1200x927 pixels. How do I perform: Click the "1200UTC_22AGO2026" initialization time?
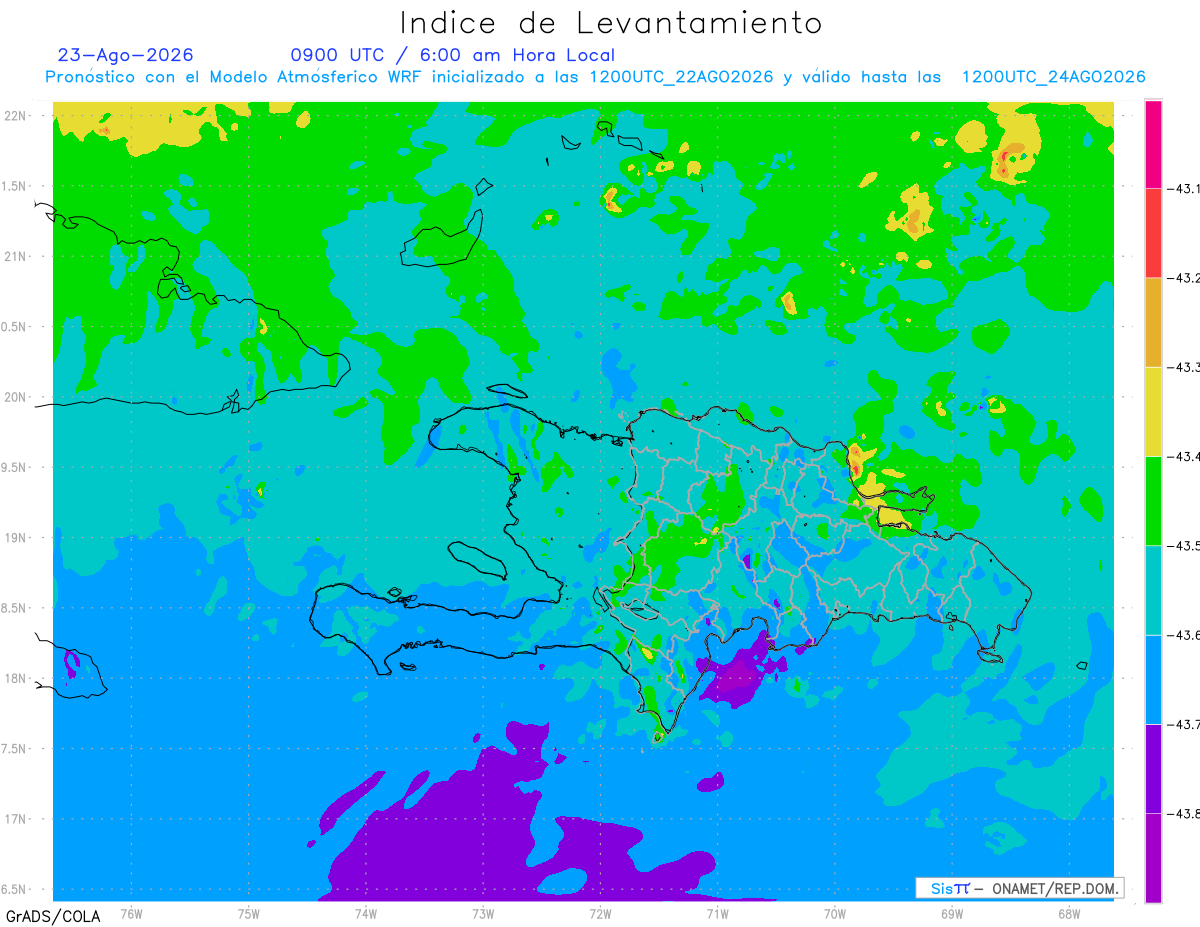[681, 77]
